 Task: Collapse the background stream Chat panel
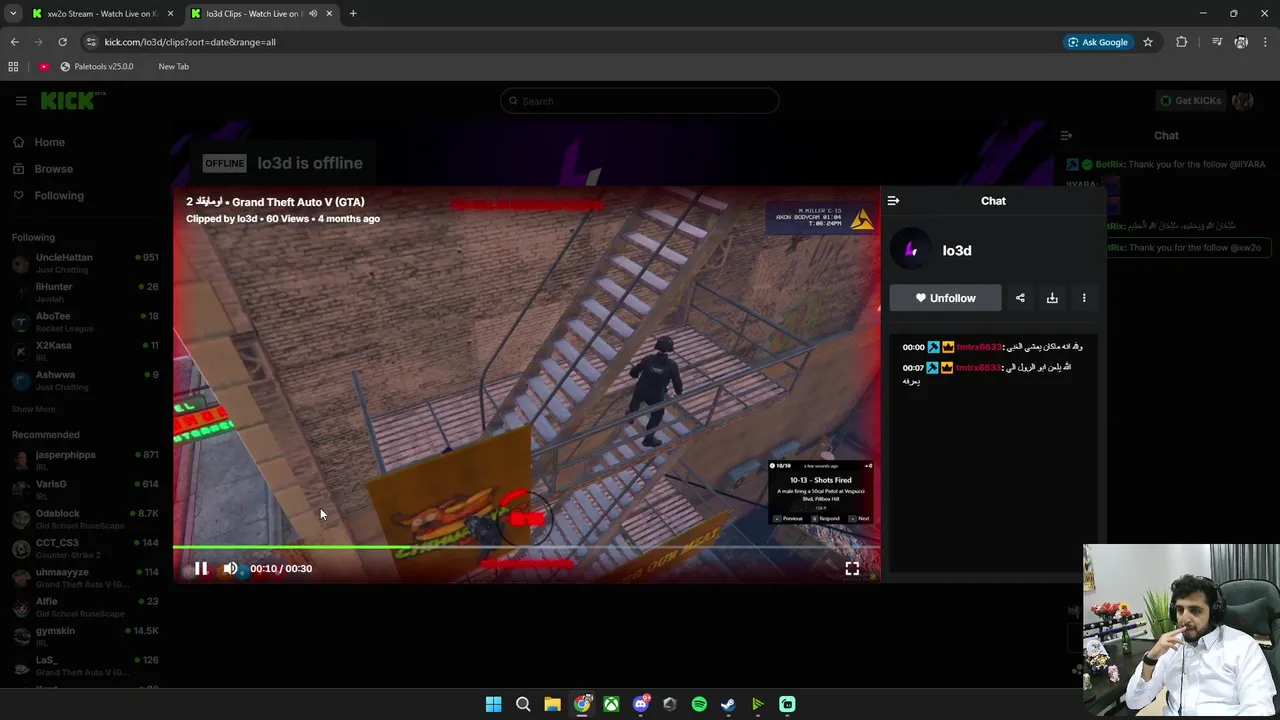(x=1066, y=136)
